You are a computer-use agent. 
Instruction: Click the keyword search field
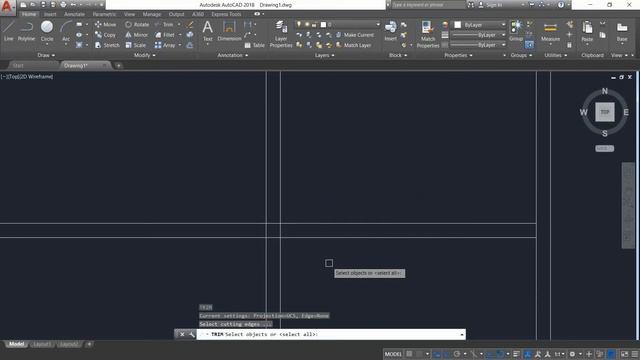[428, 5]
